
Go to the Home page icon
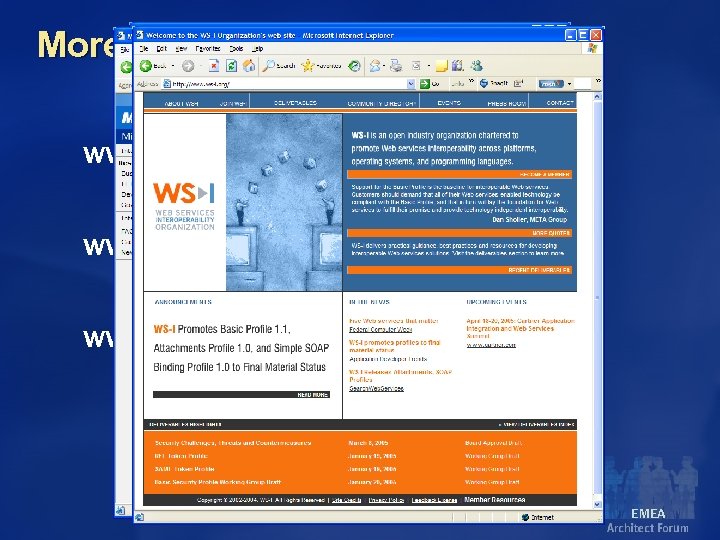(x=249, y=66)
